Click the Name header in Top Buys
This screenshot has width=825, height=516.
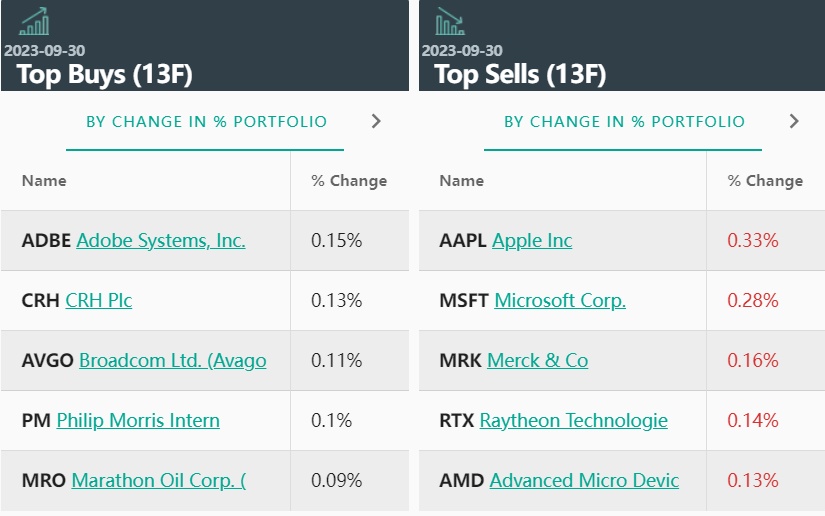[44, 181]
